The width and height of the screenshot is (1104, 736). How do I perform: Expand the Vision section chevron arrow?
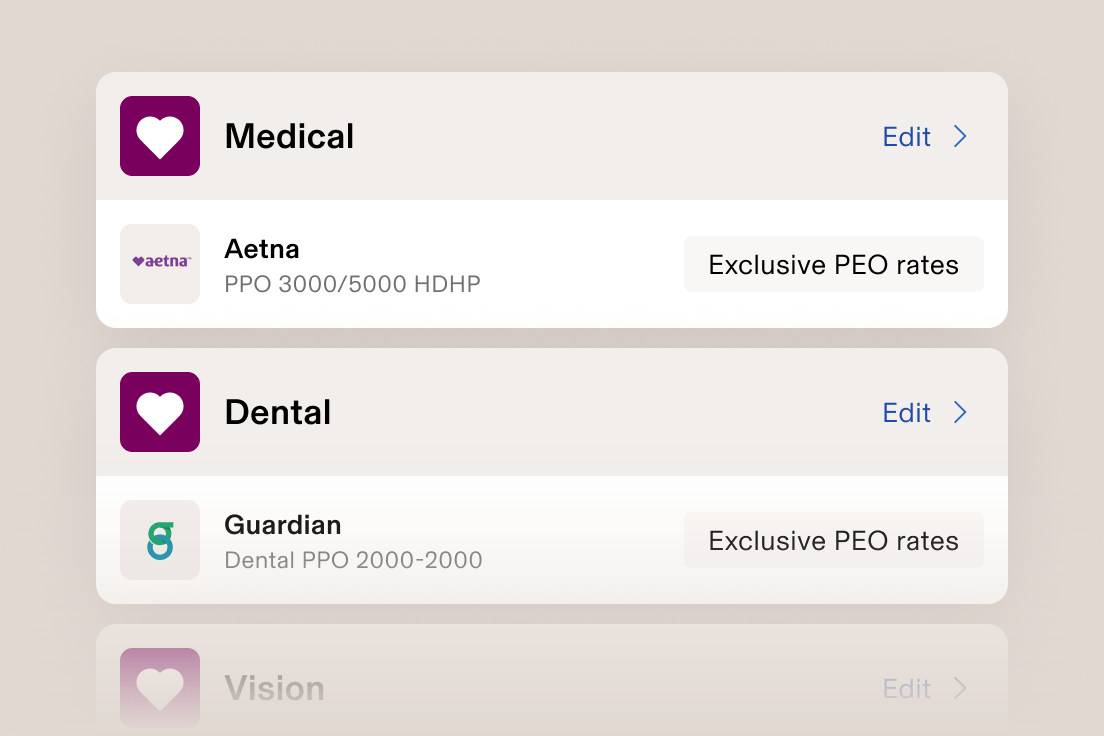coord(960,689)
